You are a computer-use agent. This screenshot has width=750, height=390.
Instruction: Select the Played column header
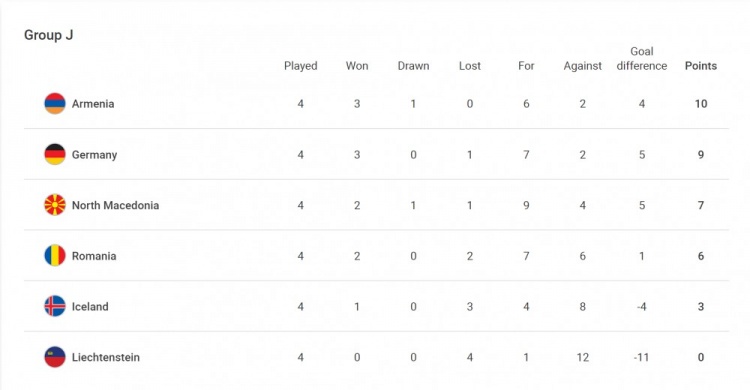click(300, 66)
